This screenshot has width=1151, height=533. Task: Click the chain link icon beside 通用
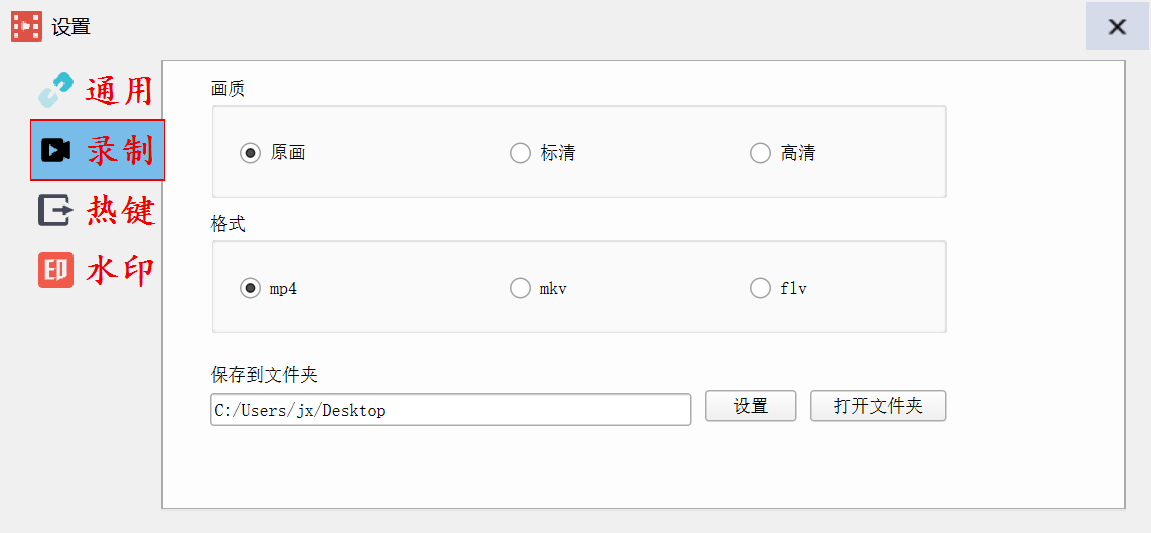[x=56, y=90]
